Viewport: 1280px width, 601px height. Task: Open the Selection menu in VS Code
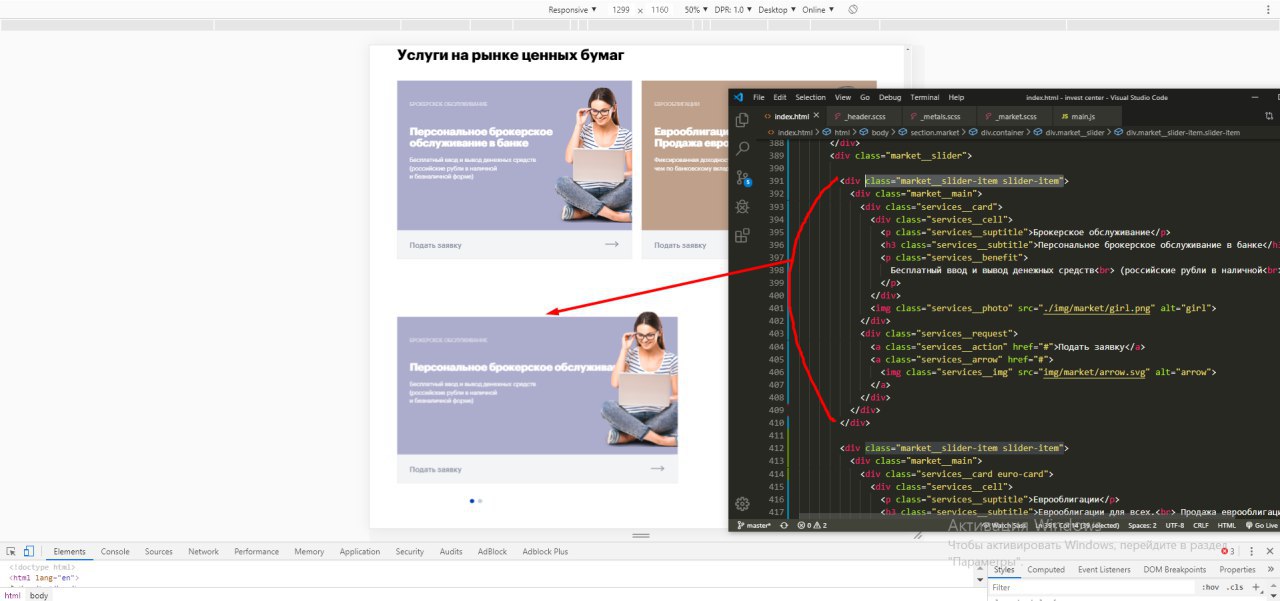pyautogui.click(x=811, y=97)
